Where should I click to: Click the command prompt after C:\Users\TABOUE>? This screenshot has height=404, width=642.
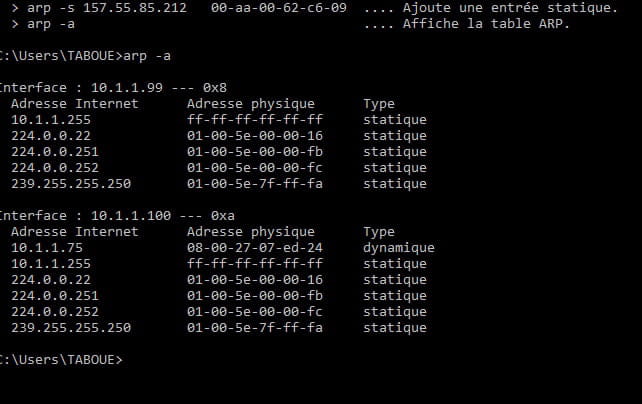[61, 360]
